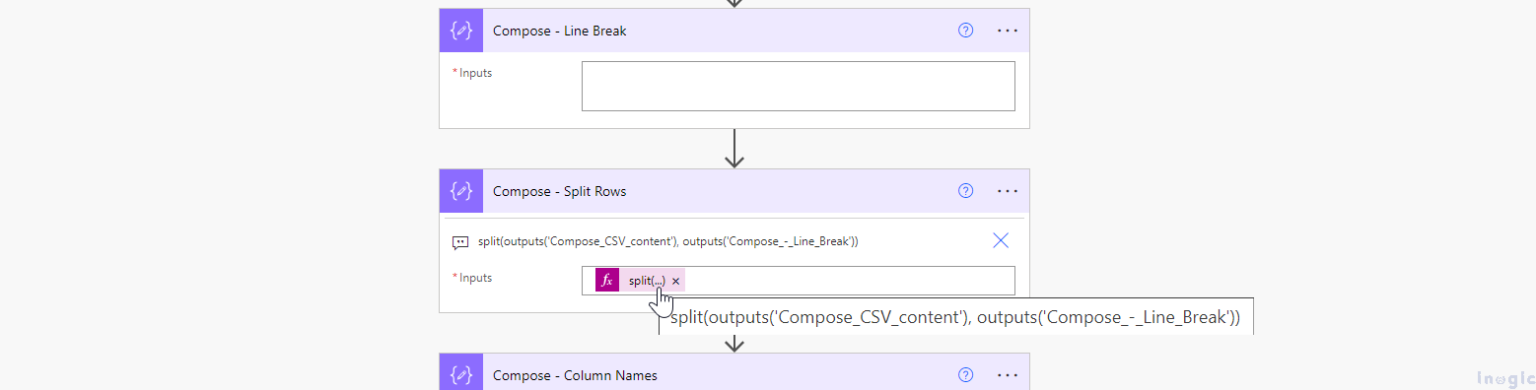Click the Compose - Column Names action icon

[x=461, y=372]
